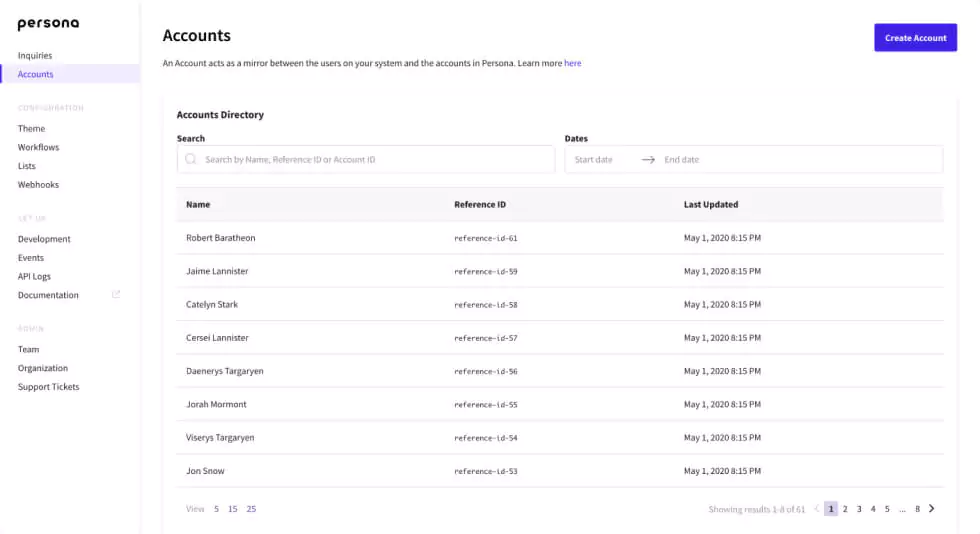Click the date range arrow icon
This screenshot has height=534, width=980.
coord(648,159)
